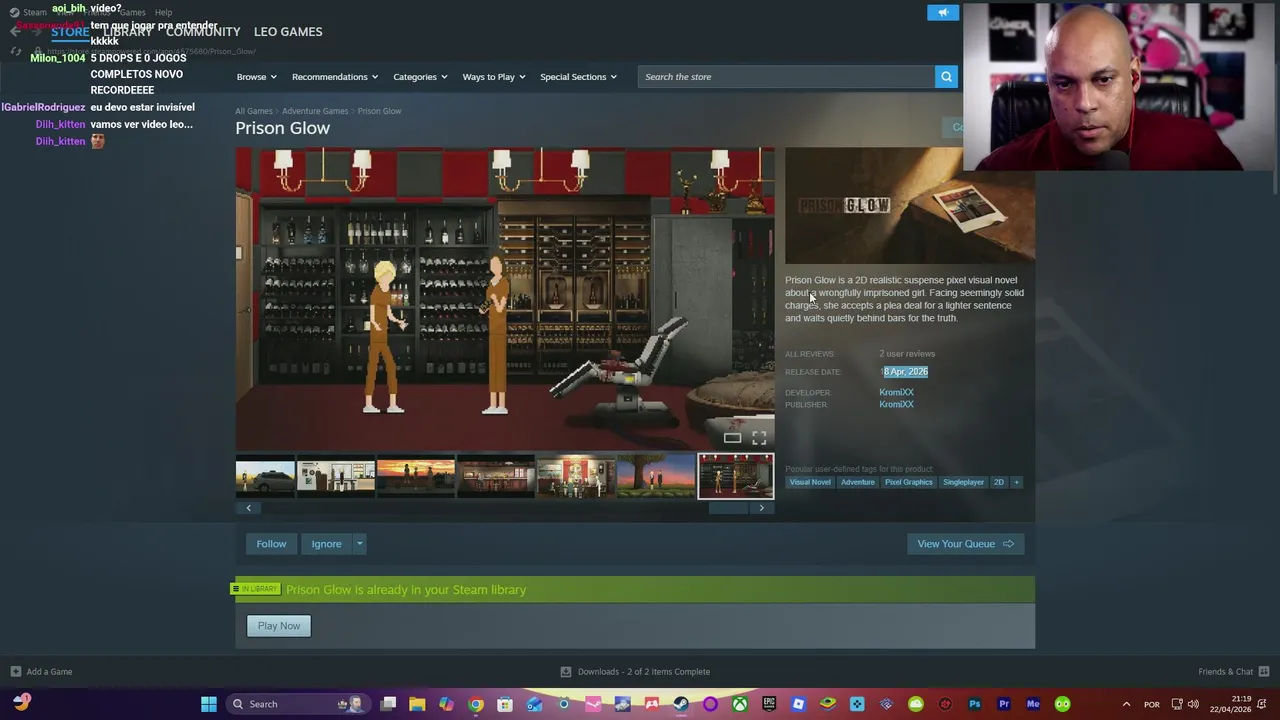Click the theater mode rectangle icon on the screenshot
This screenshot has width=1280, height=720.
pos(733,438)
